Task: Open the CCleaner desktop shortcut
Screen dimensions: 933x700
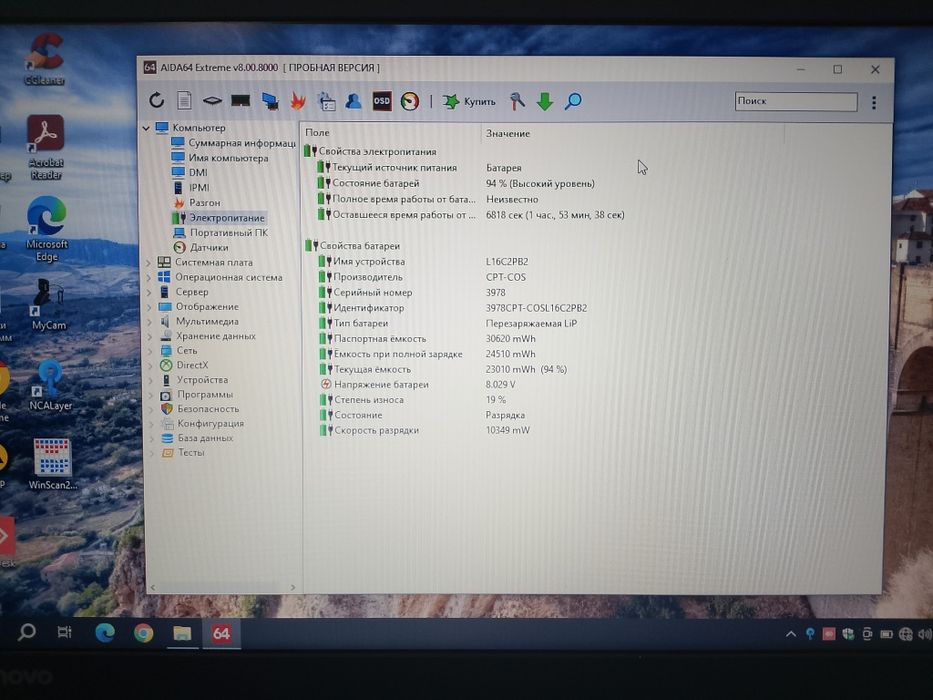Action: (x=45, y=58)
